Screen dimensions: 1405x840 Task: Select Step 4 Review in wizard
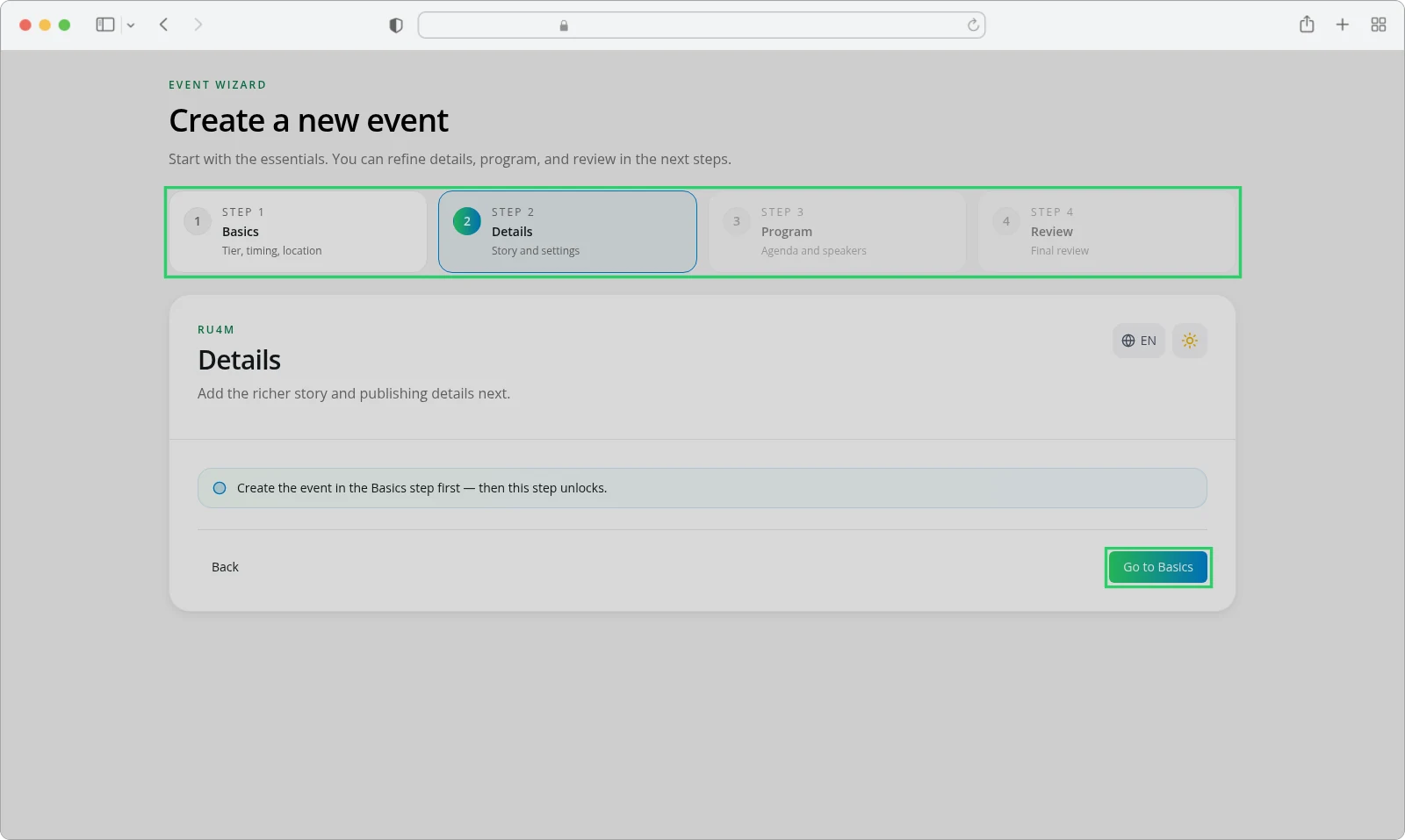point(1106,232)
